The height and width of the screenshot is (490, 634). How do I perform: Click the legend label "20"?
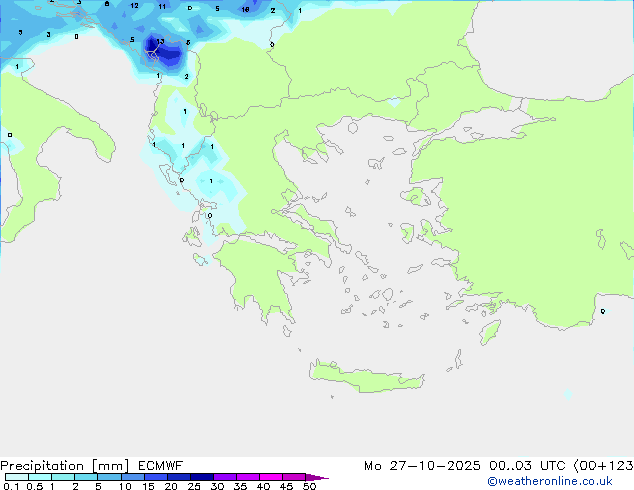[x=171, y=486]
